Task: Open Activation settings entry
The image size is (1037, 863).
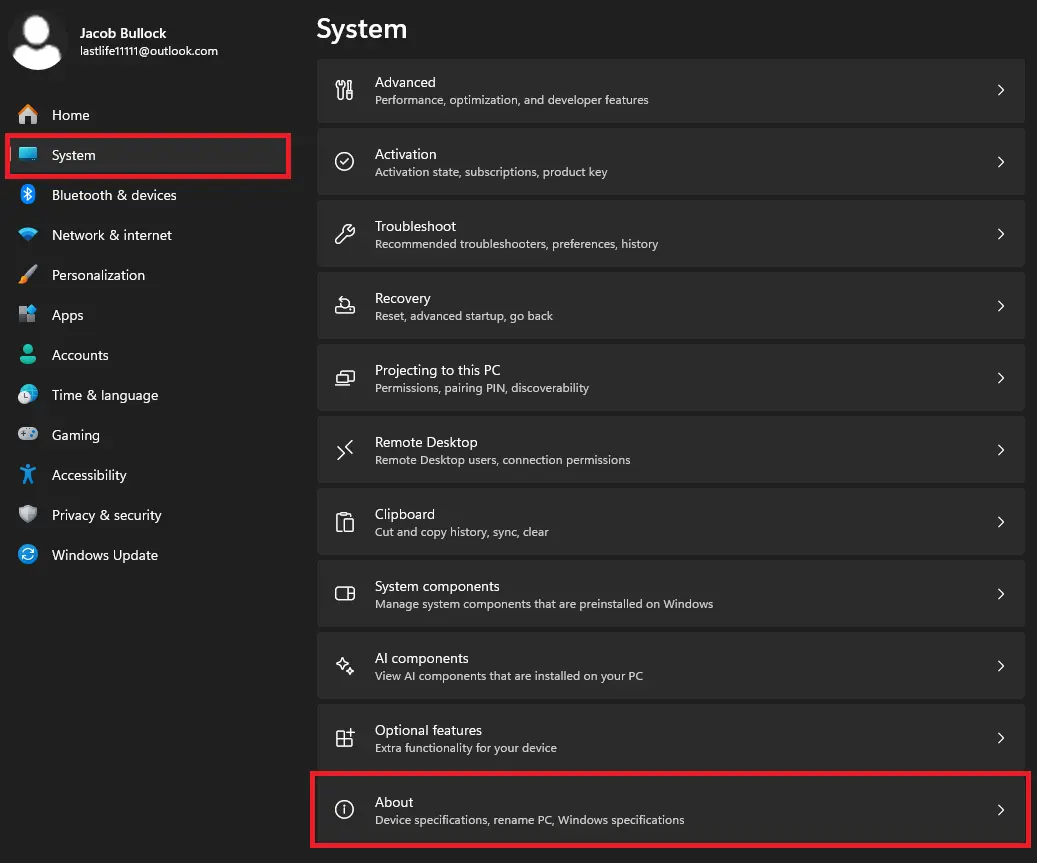Action: pos(670,162)
